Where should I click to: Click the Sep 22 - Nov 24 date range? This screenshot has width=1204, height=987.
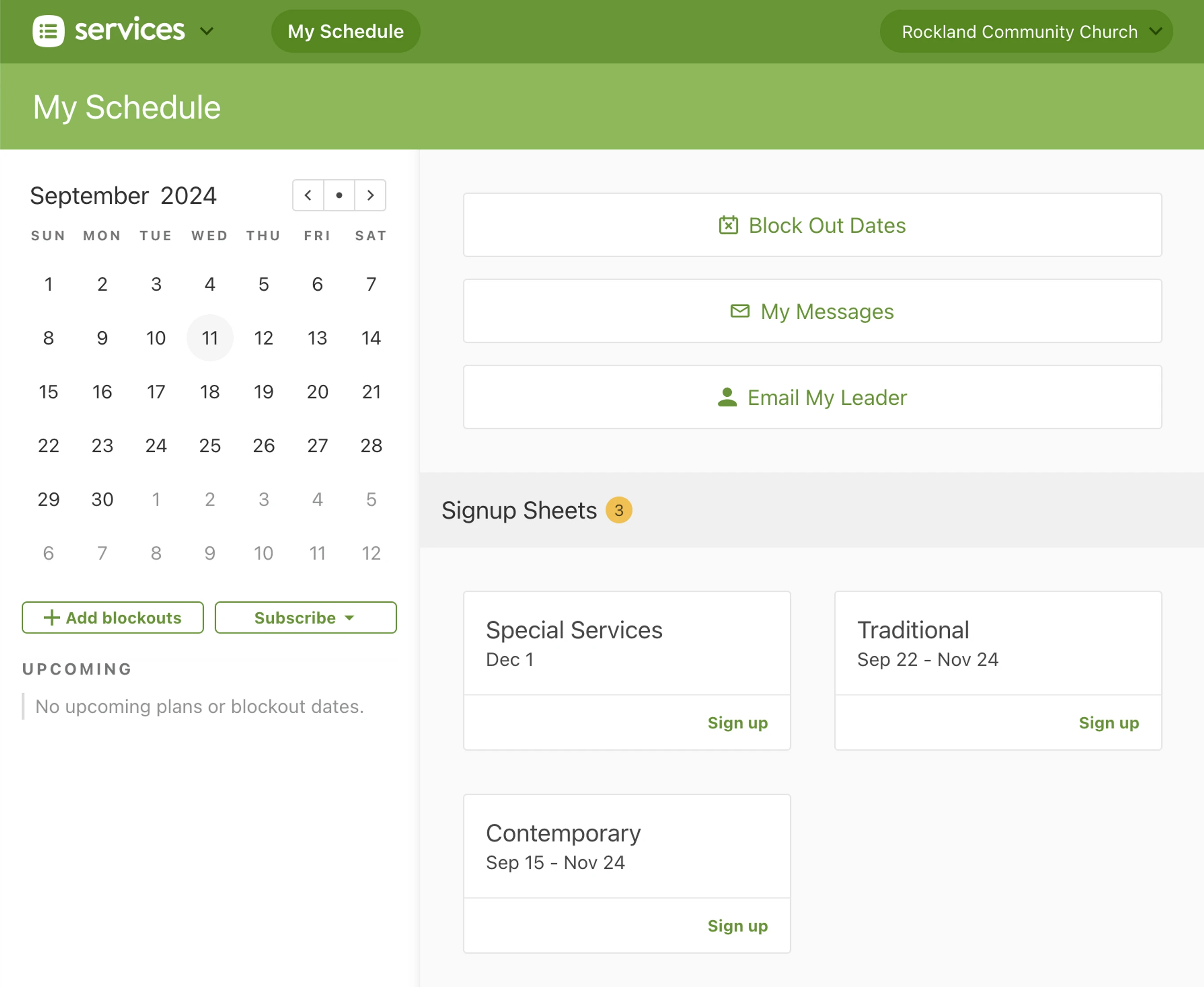click(928, 659)
